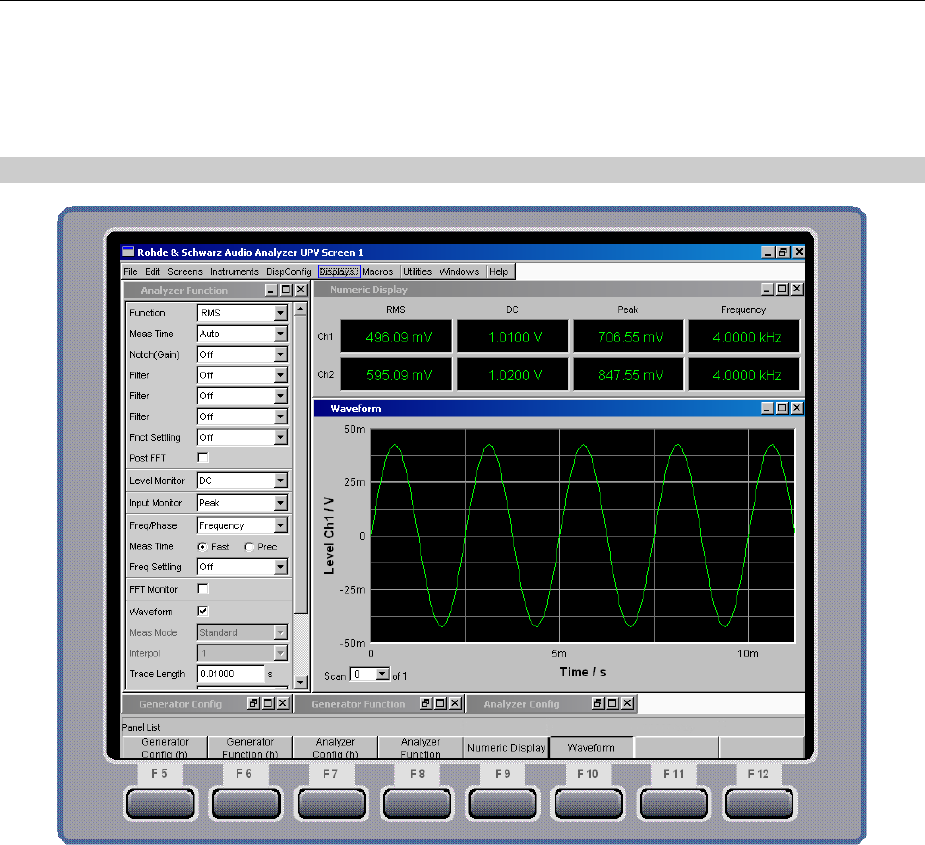Image resolution: width=925 pixels, height=845 pixels.
Task: Expand the Meas Time Auto dropdown
Action: tap(281, 333)
